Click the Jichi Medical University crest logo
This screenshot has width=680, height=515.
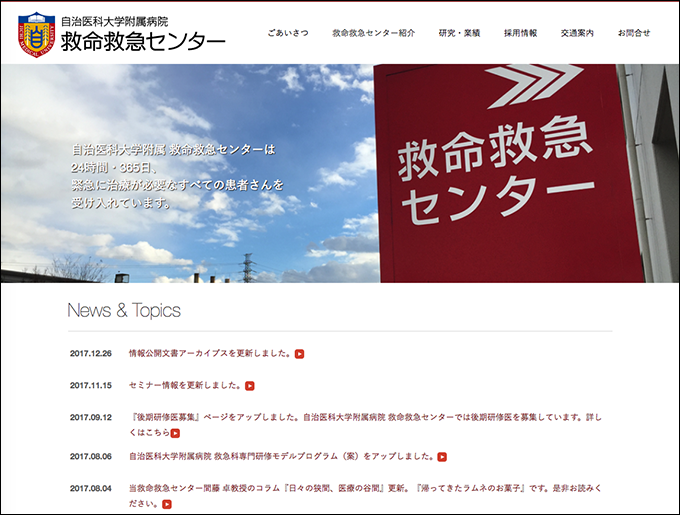(x=36, y=35)
